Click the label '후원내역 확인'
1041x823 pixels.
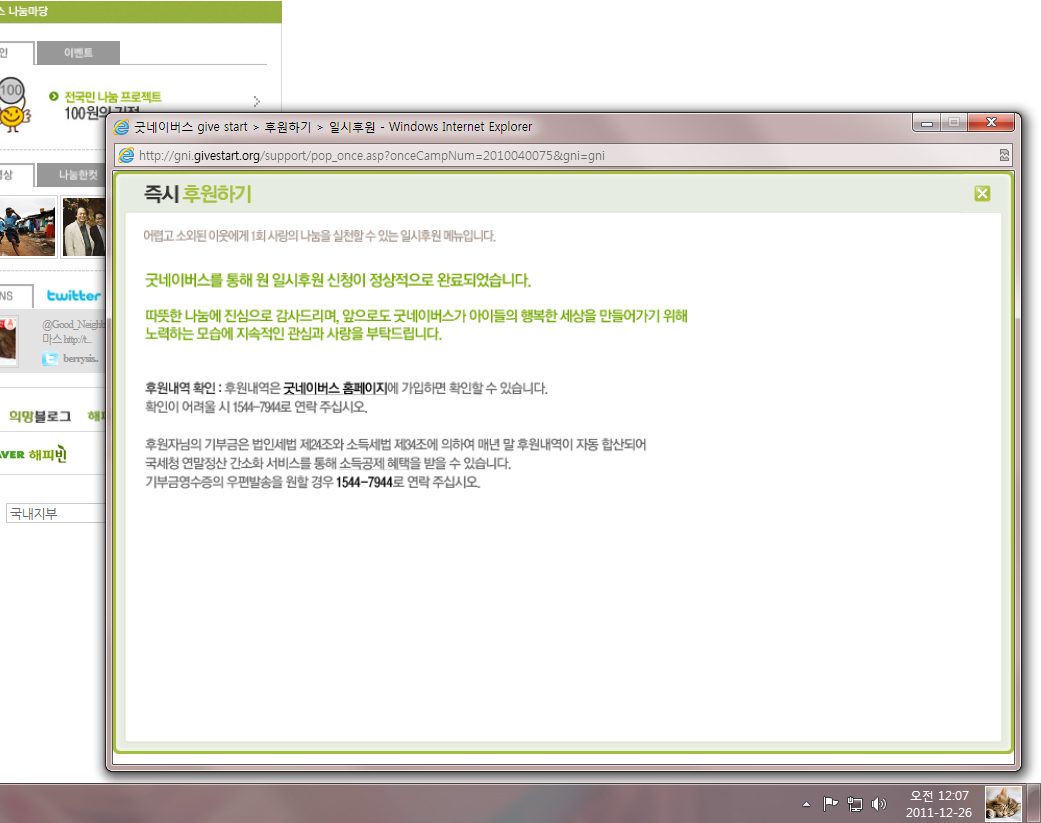click(x=180, y=388)
